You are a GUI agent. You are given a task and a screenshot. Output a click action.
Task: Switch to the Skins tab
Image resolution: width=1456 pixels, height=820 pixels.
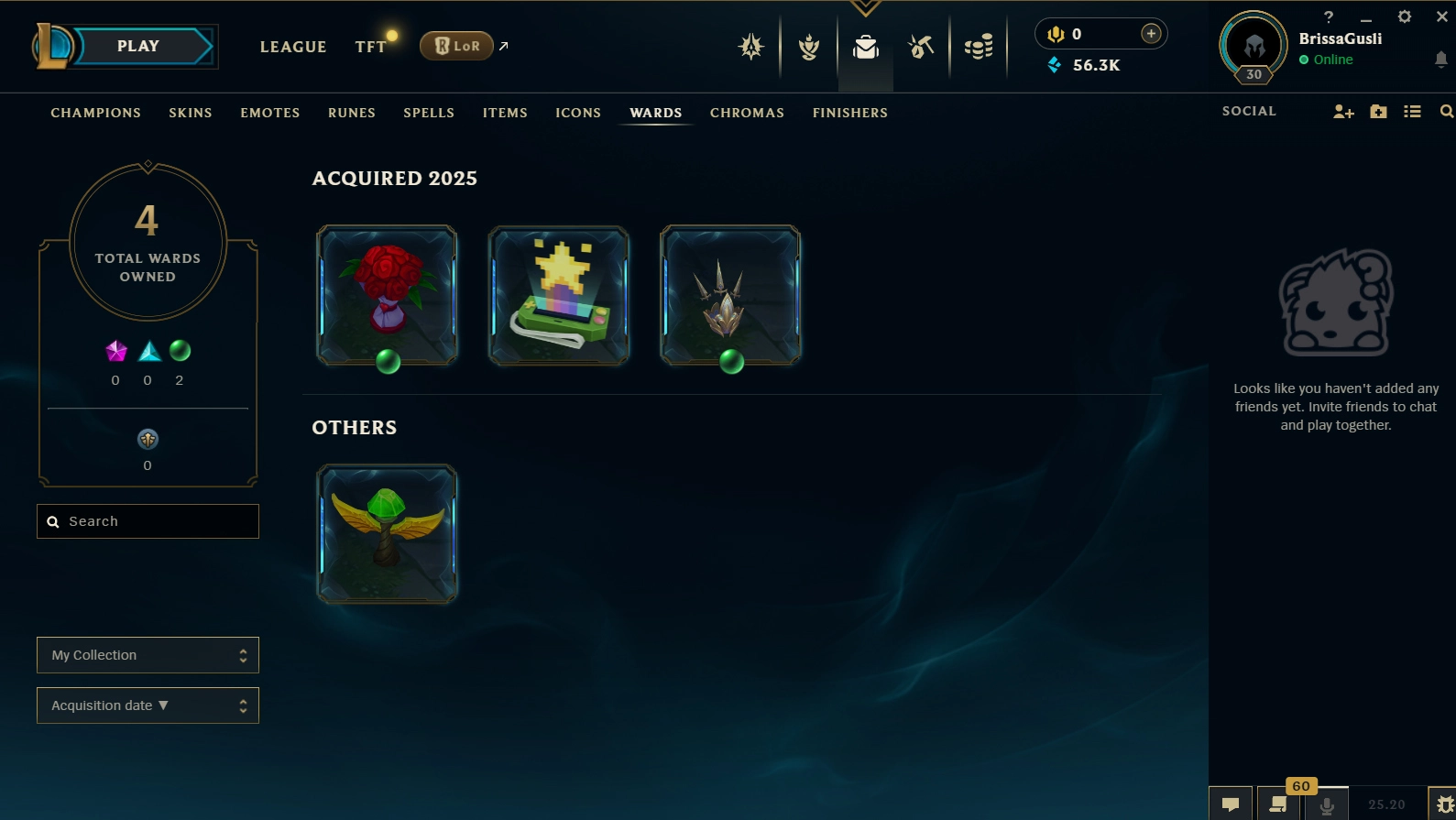coord(191,113)
